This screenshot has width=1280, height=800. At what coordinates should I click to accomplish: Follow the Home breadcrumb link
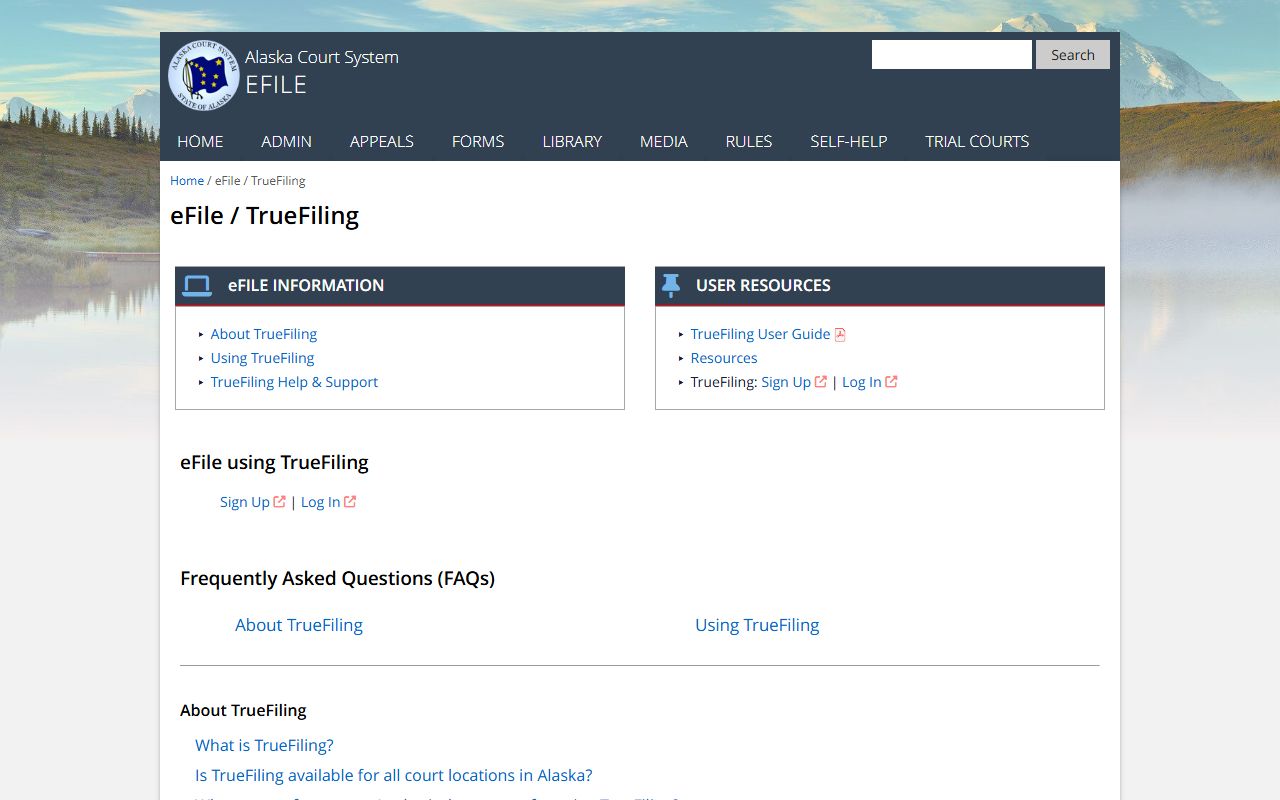click(187, 181)
